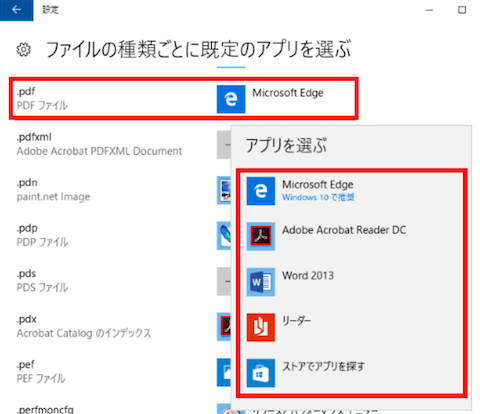Screen dimensions: 480x414
Task: Select the red リーダー app icon
Action: (x=261, y=327)
